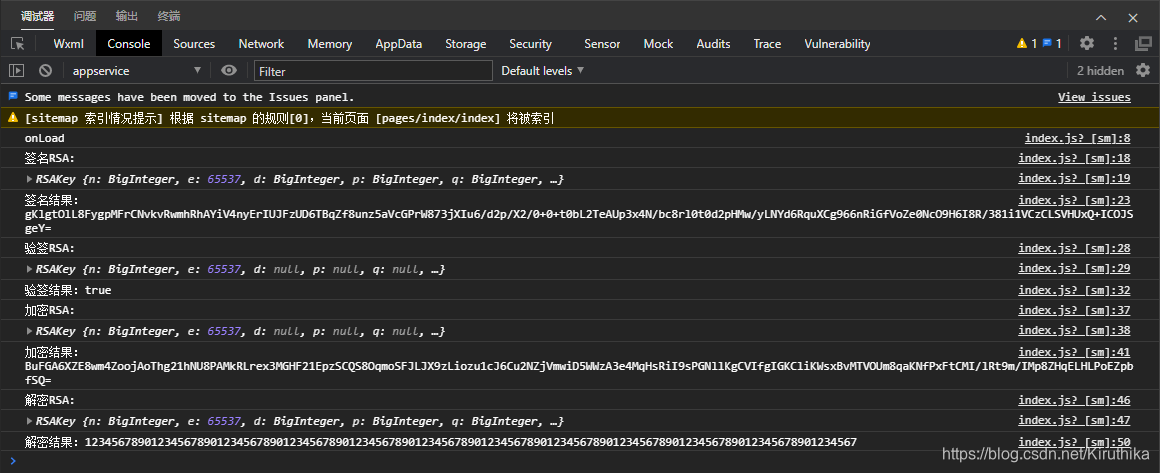Open the three-dot more options menu
The height and width of the screenshot is (473, 1160).
(x=1115, y=43)
